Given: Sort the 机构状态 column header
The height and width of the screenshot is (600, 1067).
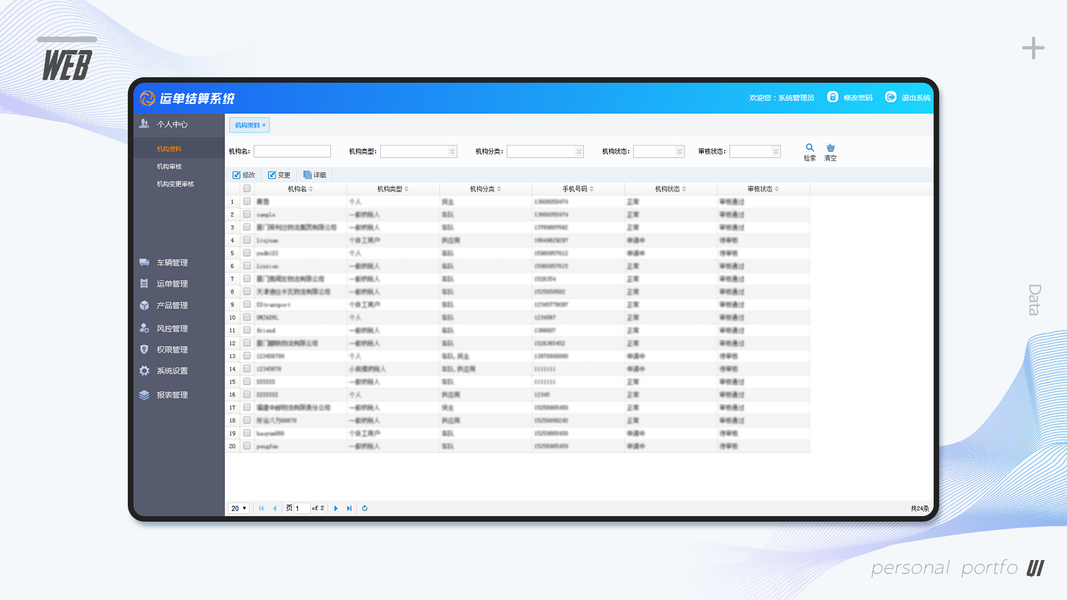Looking at the screenshot, I should pyautogui.click(x=671, y=189).
